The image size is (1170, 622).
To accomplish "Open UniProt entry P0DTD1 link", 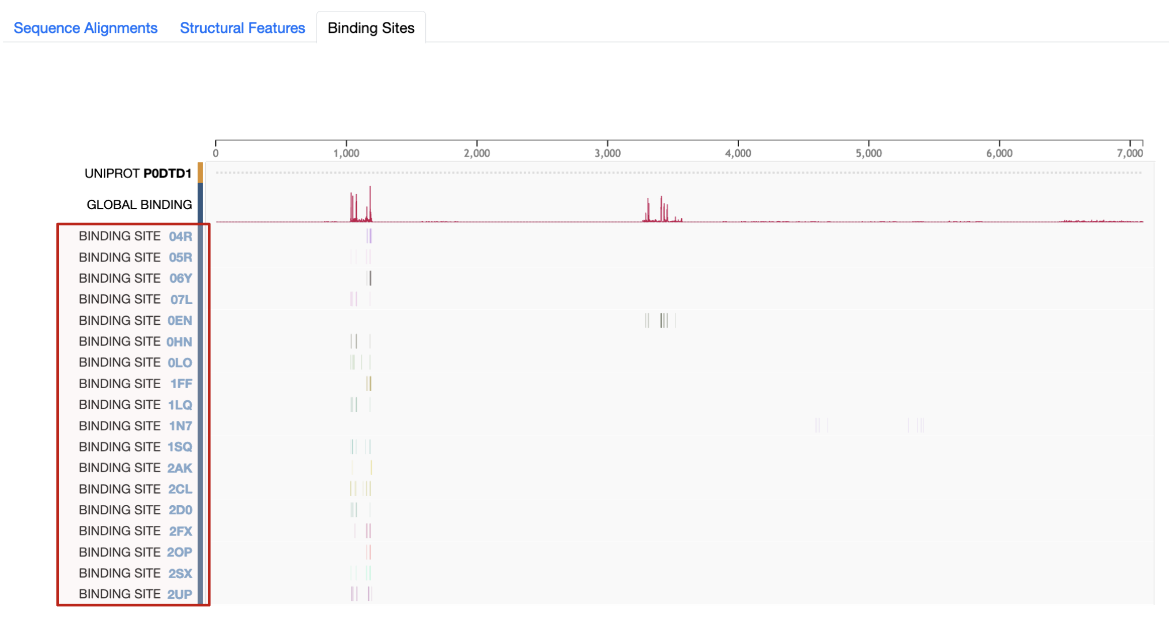I will pos(167,173).
